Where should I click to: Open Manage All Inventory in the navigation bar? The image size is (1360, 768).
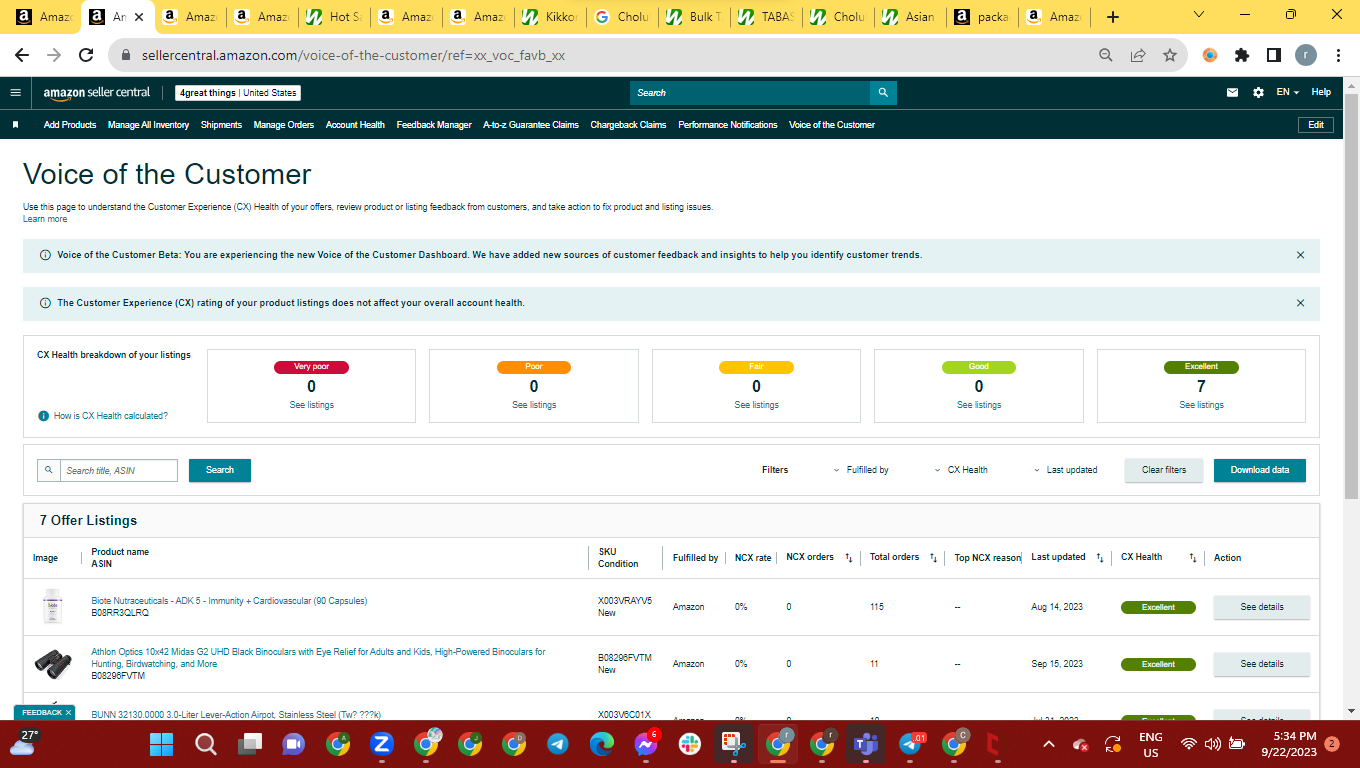click(x=149, y=125)
